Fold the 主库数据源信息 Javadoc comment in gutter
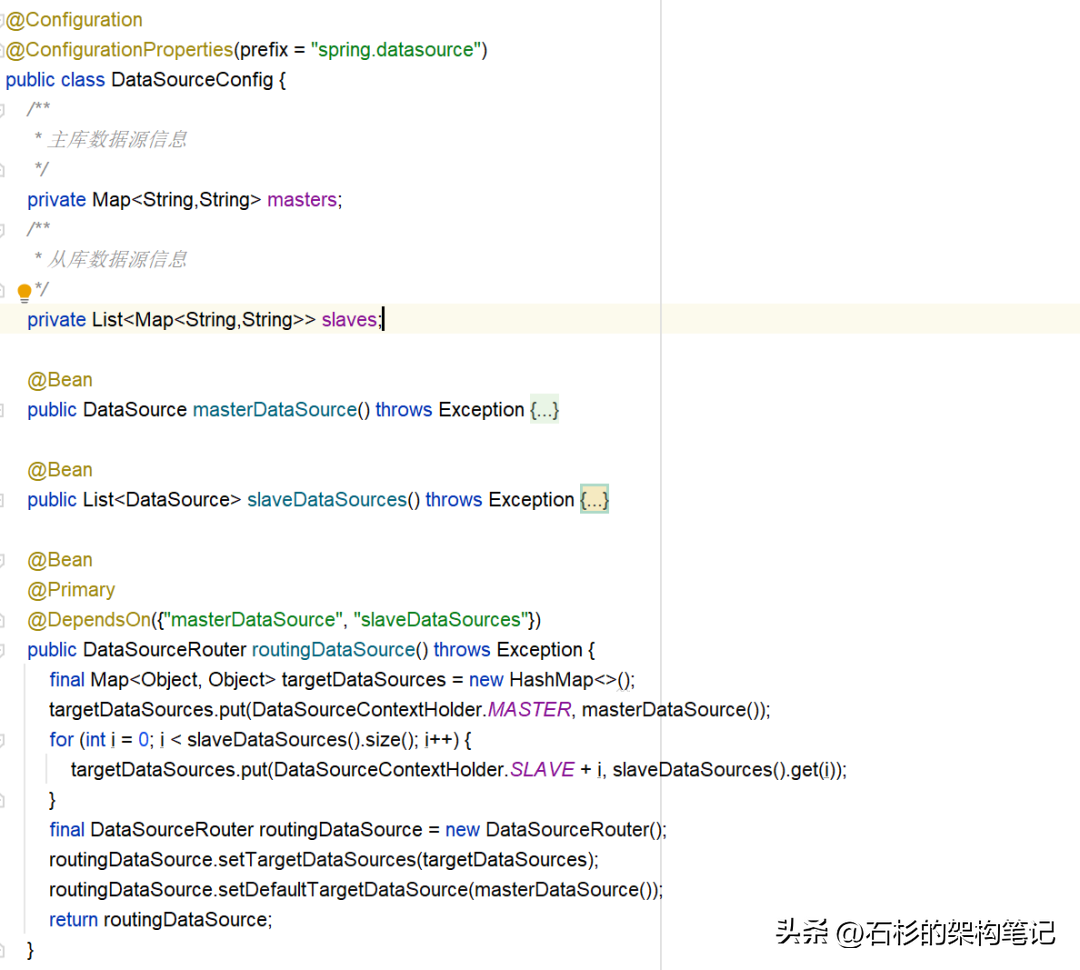Image resolution: width=1080 pixels, height=970 pixels. pos(3,109)
